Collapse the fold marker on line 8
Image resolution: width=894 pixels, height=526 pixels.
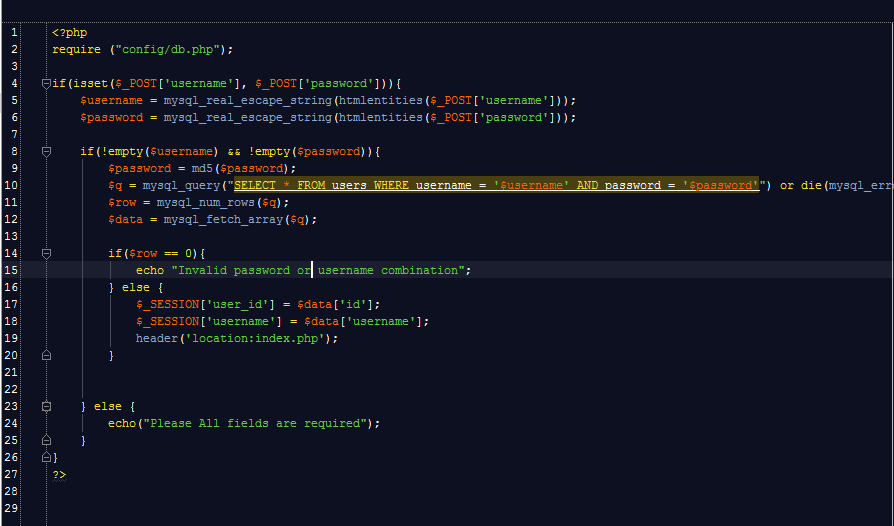pos(46,152)
